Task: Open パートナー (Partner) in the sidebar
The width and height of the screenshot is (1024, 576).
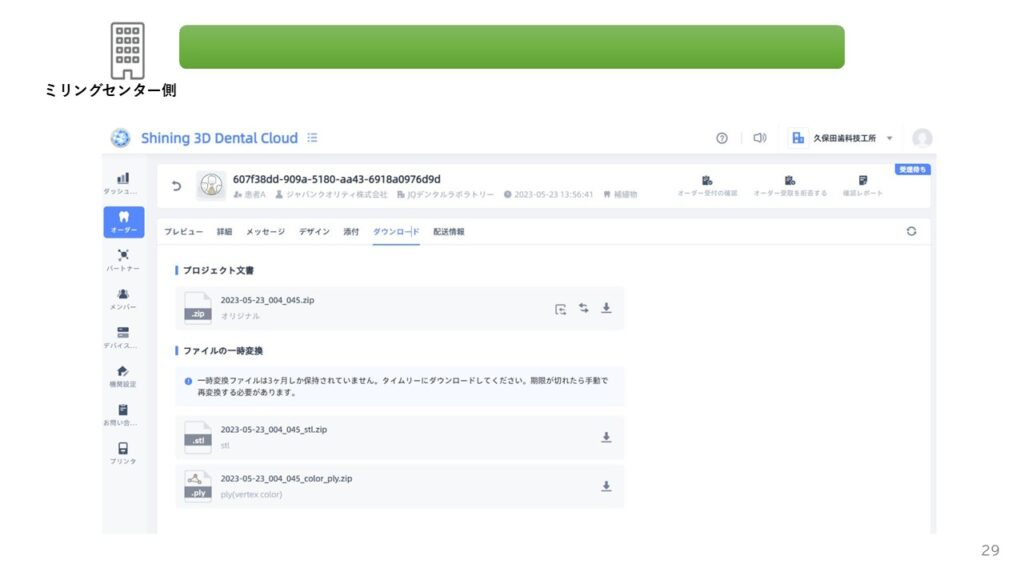Action: point(123,260)
